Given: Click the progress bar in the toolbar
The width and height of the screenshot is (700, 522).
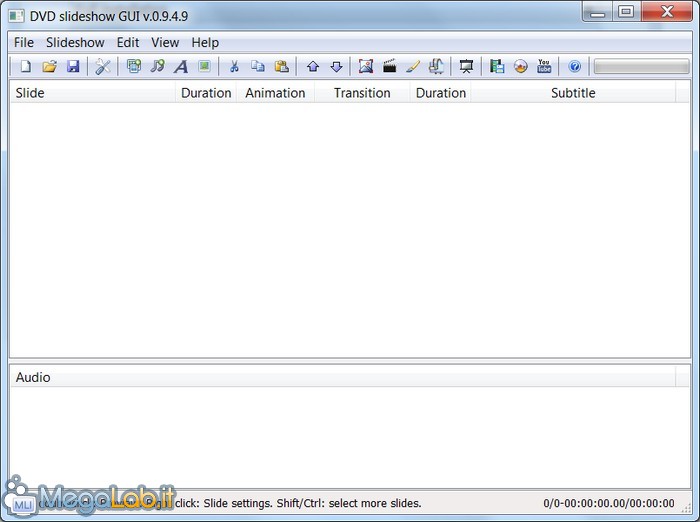Looking at the screenshot, I should click(x=642, y=67).
